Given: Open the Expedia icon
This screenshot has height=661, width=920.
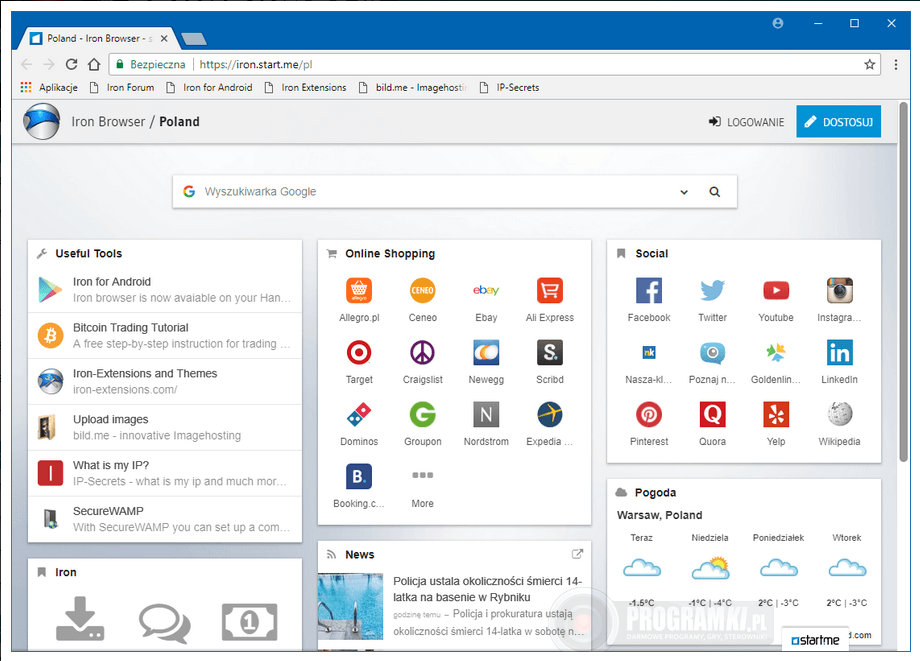Looking at the screenshot, I should 550,415.
